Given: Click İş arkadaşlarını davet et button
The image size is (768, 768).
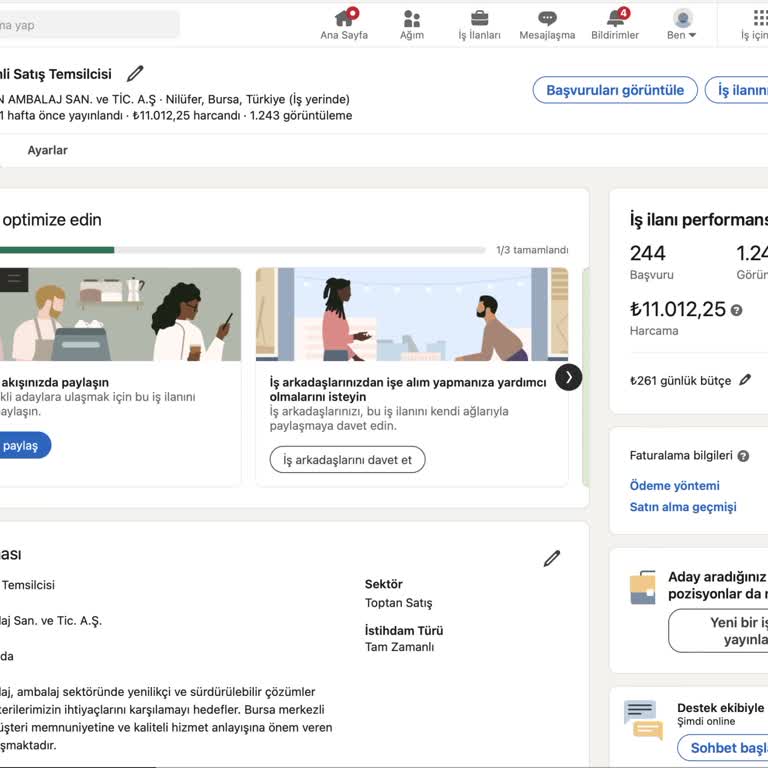Looking at the screenshot, I should click(347, 460).
